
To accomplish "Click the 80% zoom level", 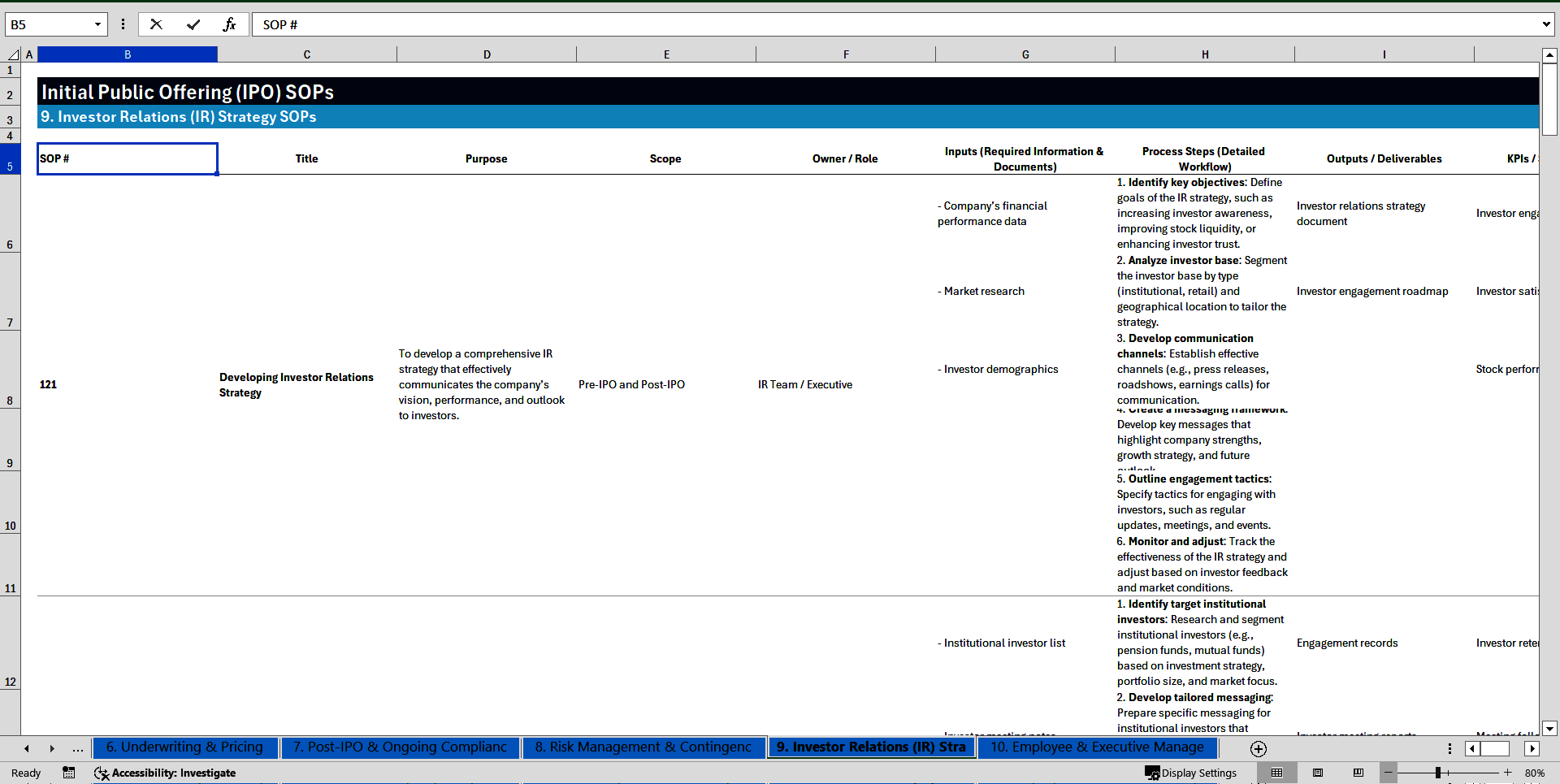I will (x=1534, y=773).
